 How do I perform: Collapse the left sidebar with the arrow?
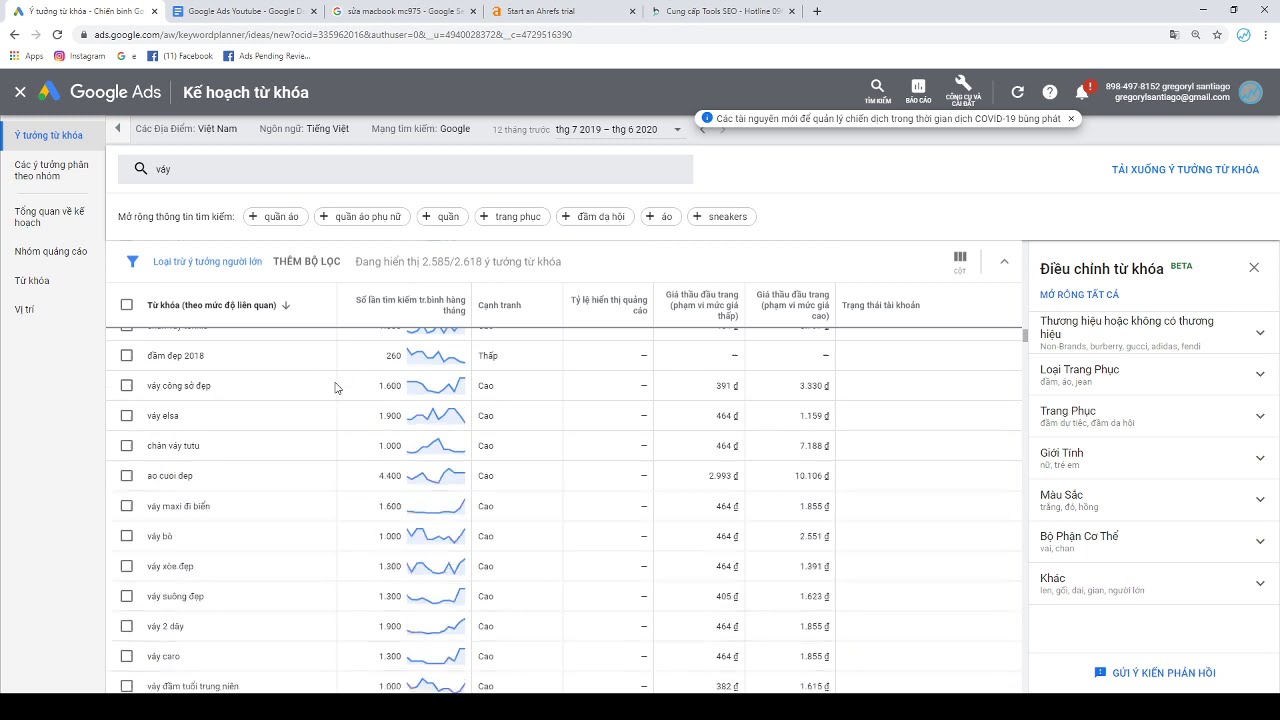click(x=118, y=128)
